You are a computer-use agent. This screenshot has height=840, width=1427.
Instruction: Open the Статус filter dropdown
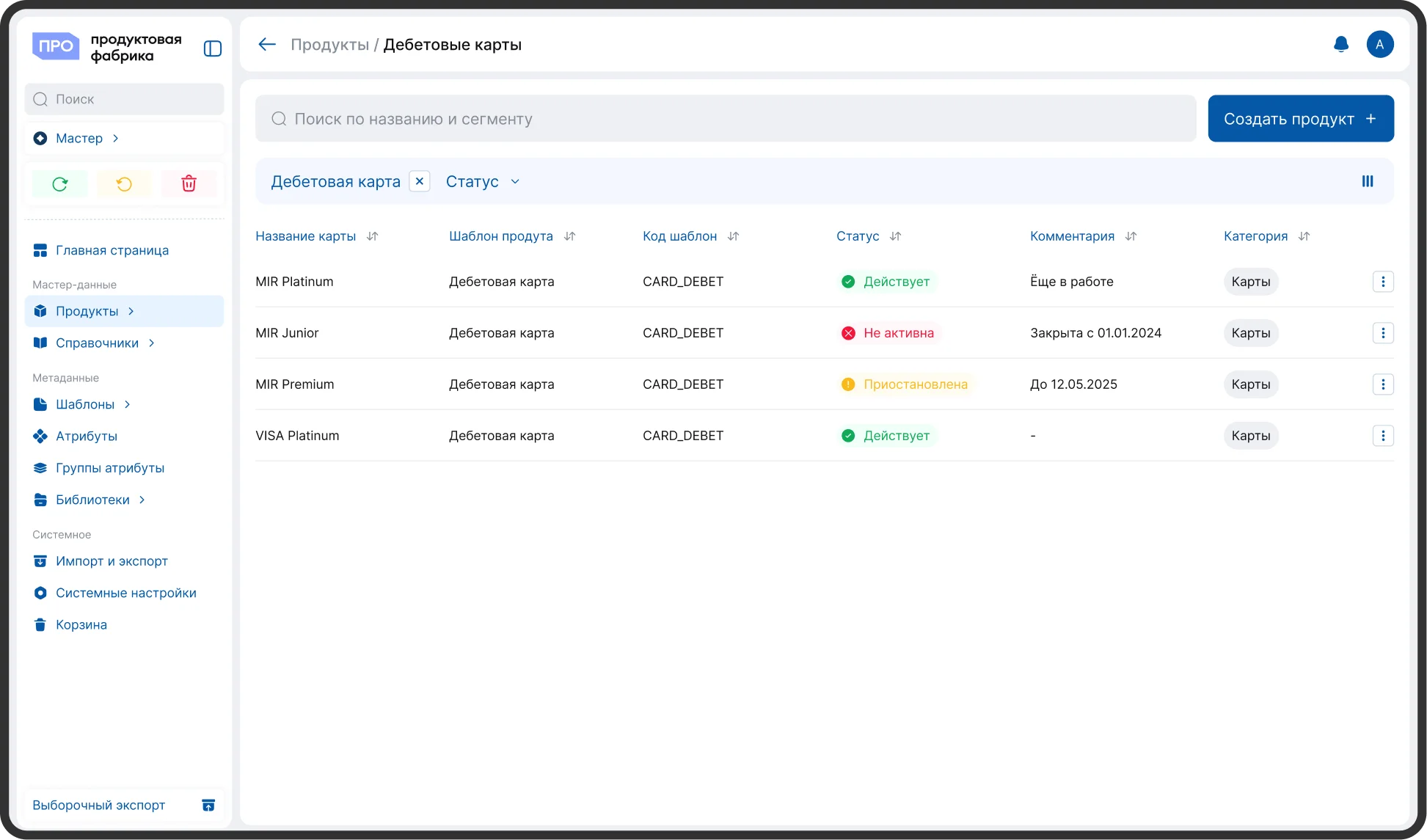pos(483,181)
